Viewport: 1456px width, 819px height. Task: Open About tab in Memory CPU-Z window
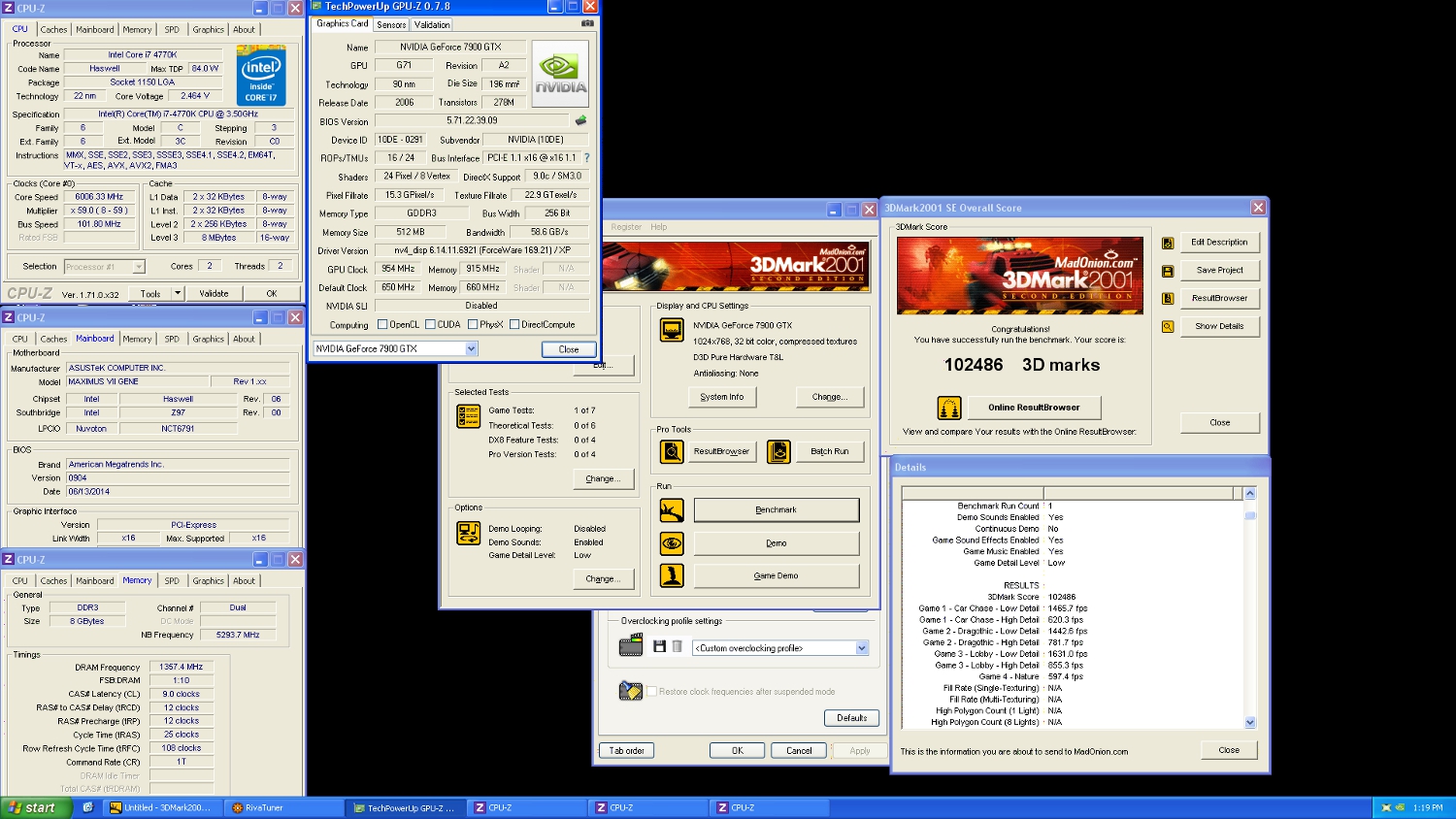(x=244, y=580)
